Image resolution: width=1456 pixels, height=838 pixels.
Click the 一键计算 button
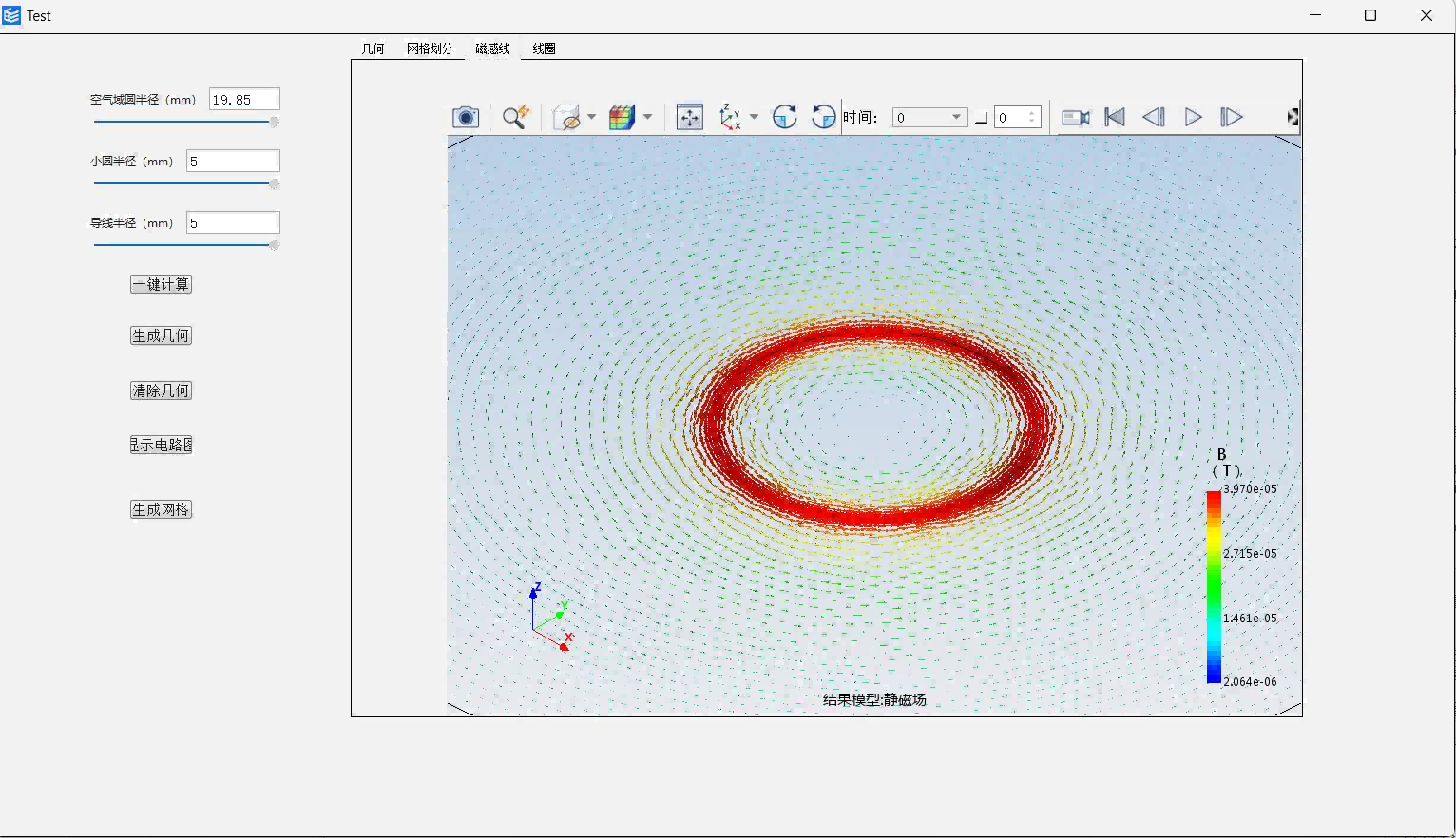click(161, 284)
